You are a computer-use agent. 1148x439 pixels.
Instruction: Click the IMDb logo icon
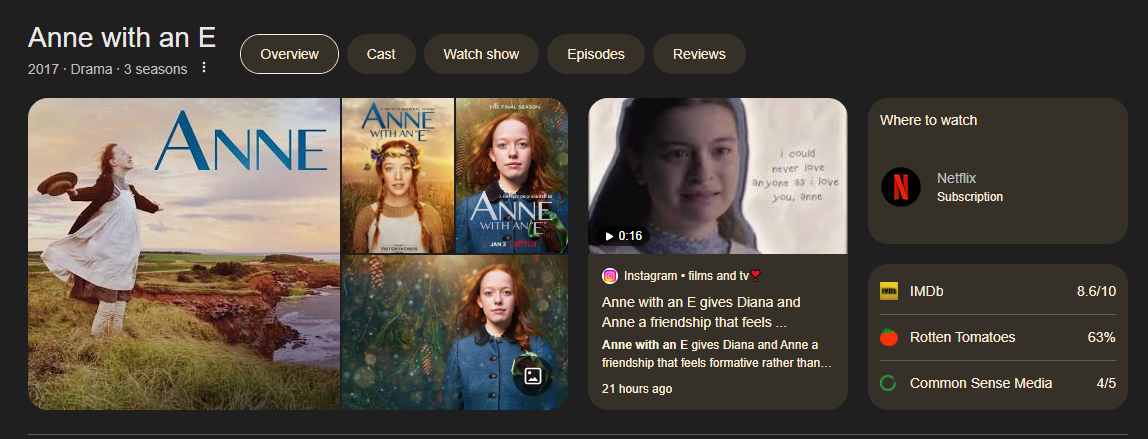coord(888,291)
